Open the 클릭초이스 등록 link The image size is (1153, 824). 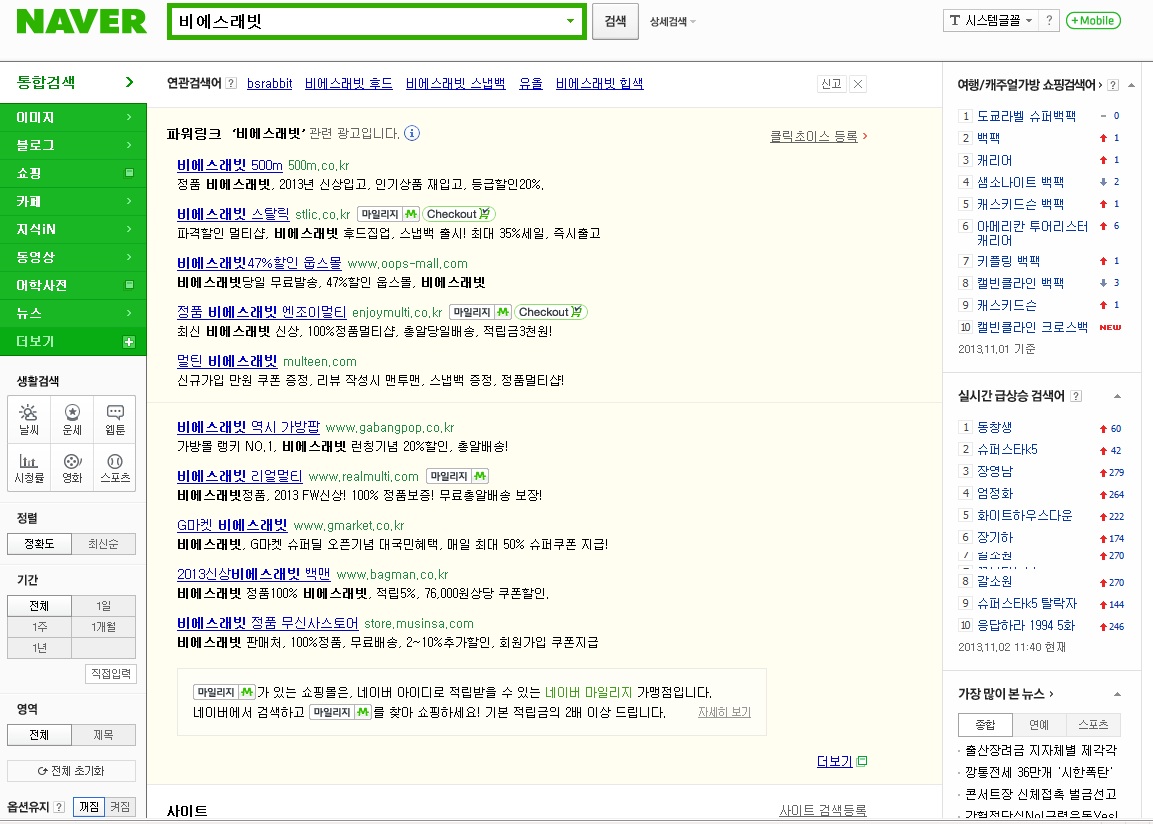tap(813, 136)
